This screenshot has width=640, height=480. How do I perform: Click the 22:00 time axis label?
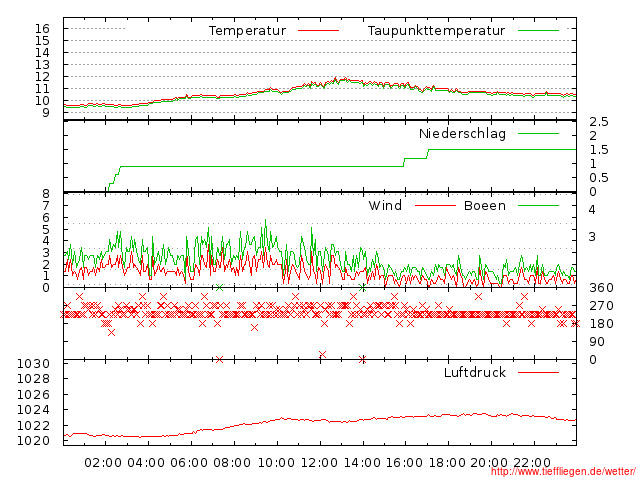(532, 463)
